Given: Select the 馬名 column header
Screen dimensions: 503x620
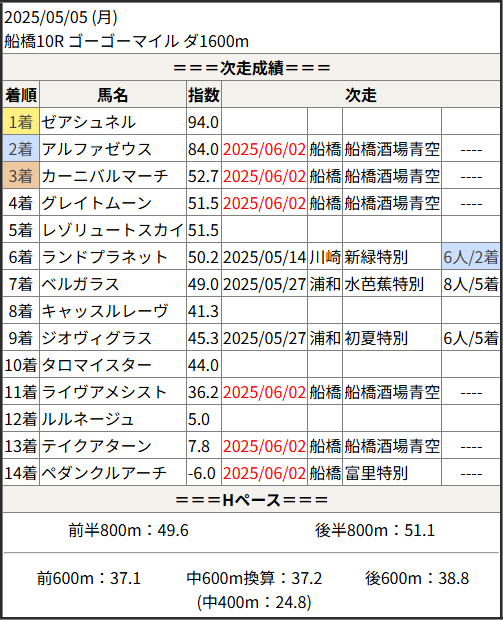Looking at the screenshot, I should pyautogui.click(x=113, y=95).
